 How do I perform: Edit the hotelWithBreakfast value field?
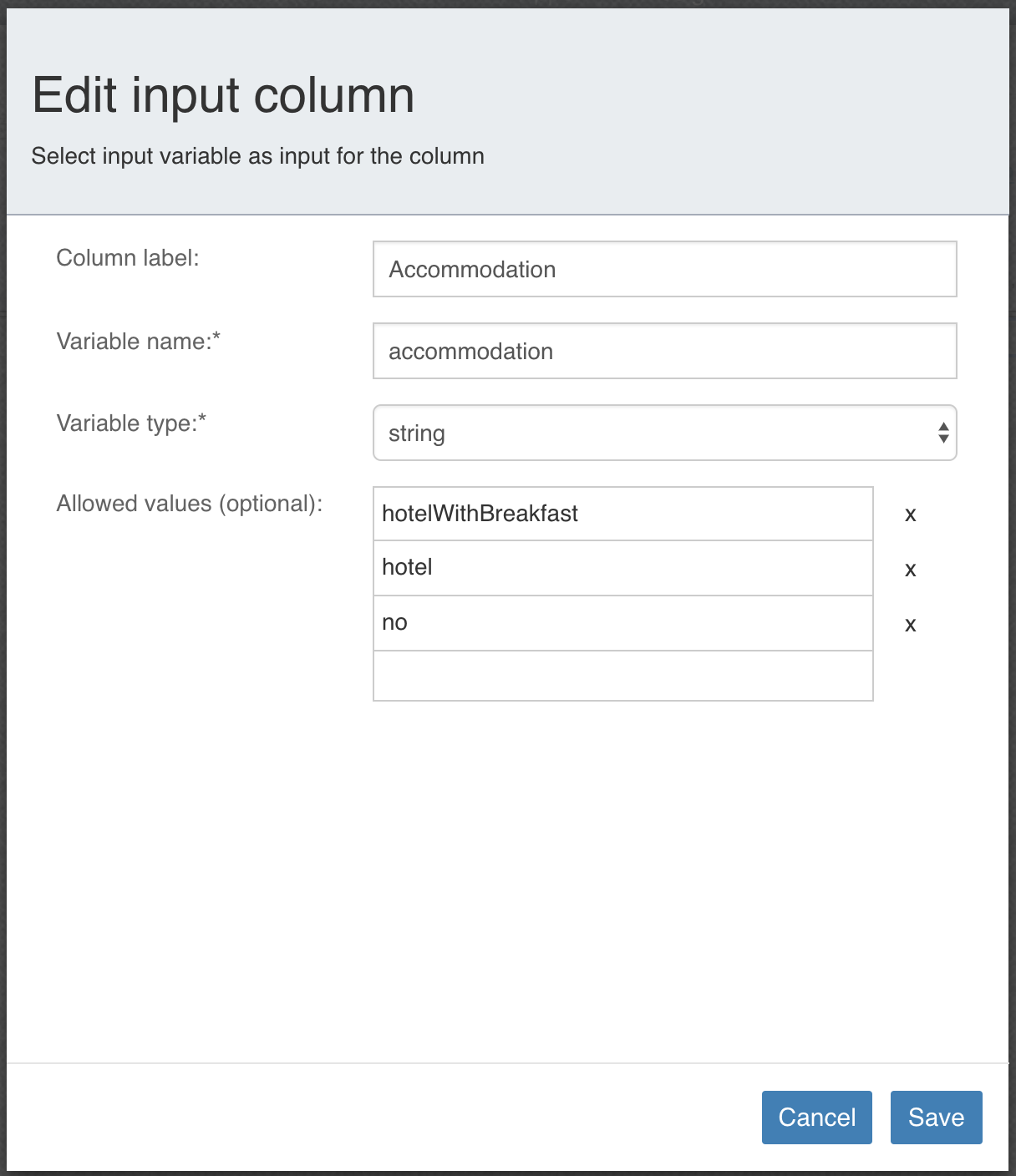[622, 514]
